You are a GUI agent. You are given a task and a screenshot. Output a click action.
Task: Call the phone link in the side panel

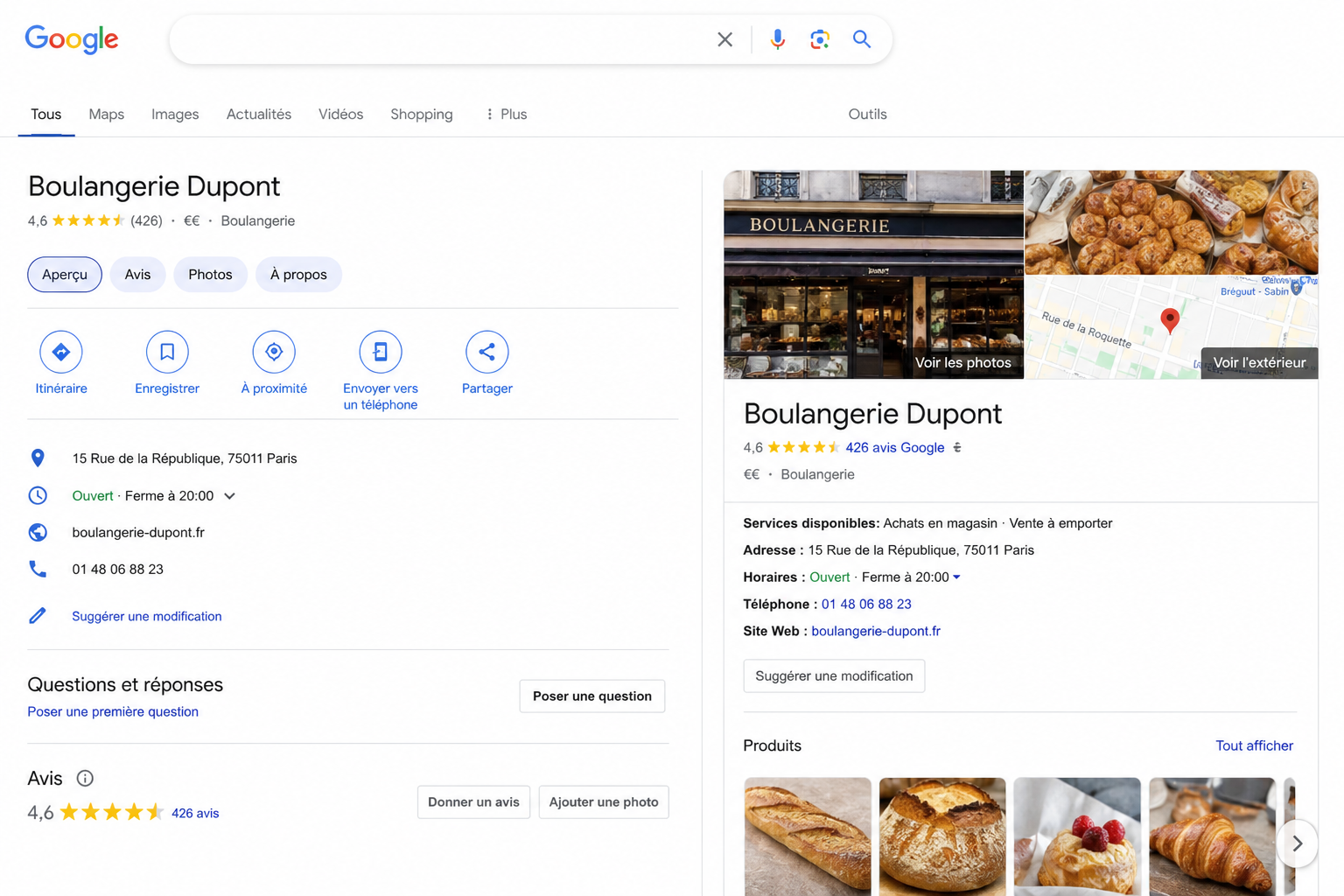866,604
